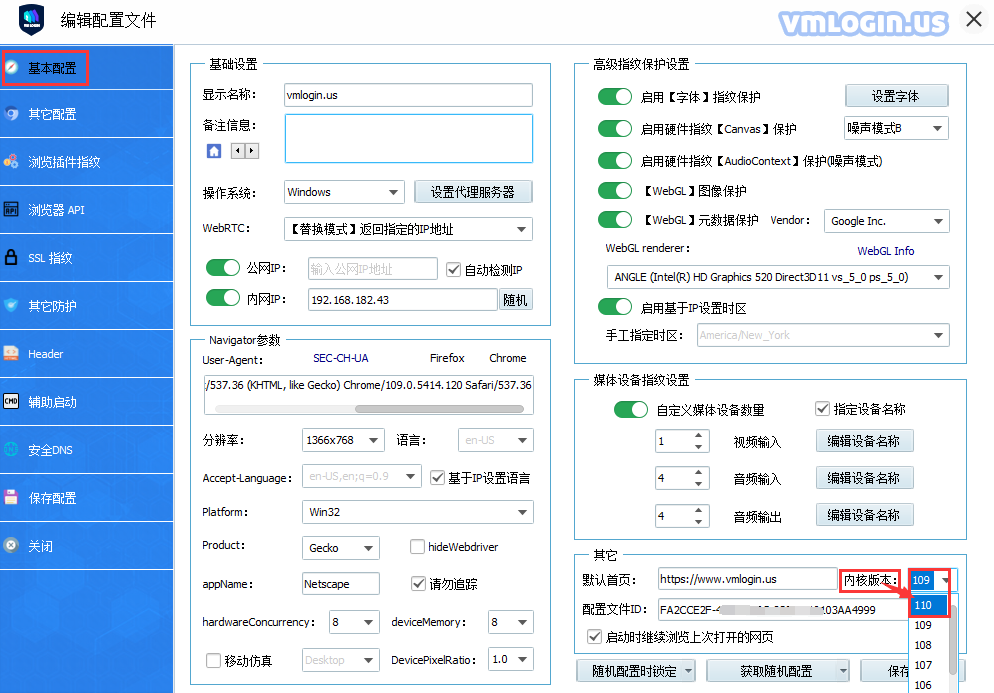Enable the 移动仿真 checkbox
Viewport: 994px width, 693px height.
pos(214,661)
